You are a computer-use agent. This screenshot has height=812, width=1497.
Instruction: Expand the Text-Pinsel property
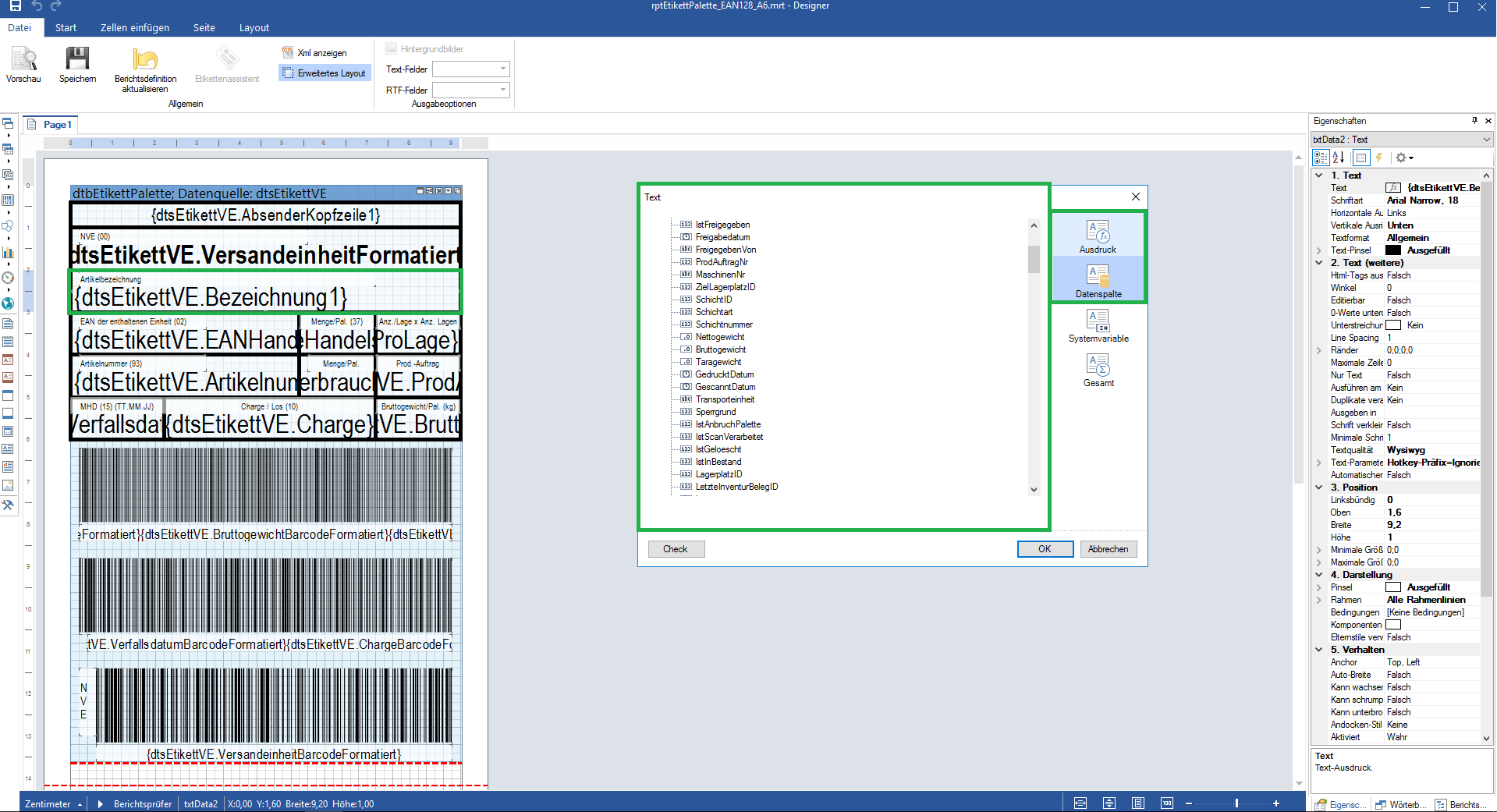pos(1319,250)
